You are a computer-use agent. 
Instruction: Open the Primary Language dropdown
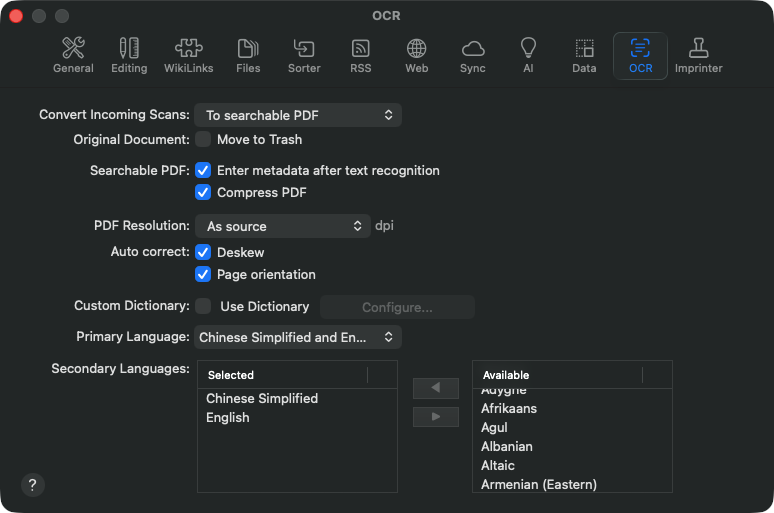pyautogui.click(x=298, y=337)
